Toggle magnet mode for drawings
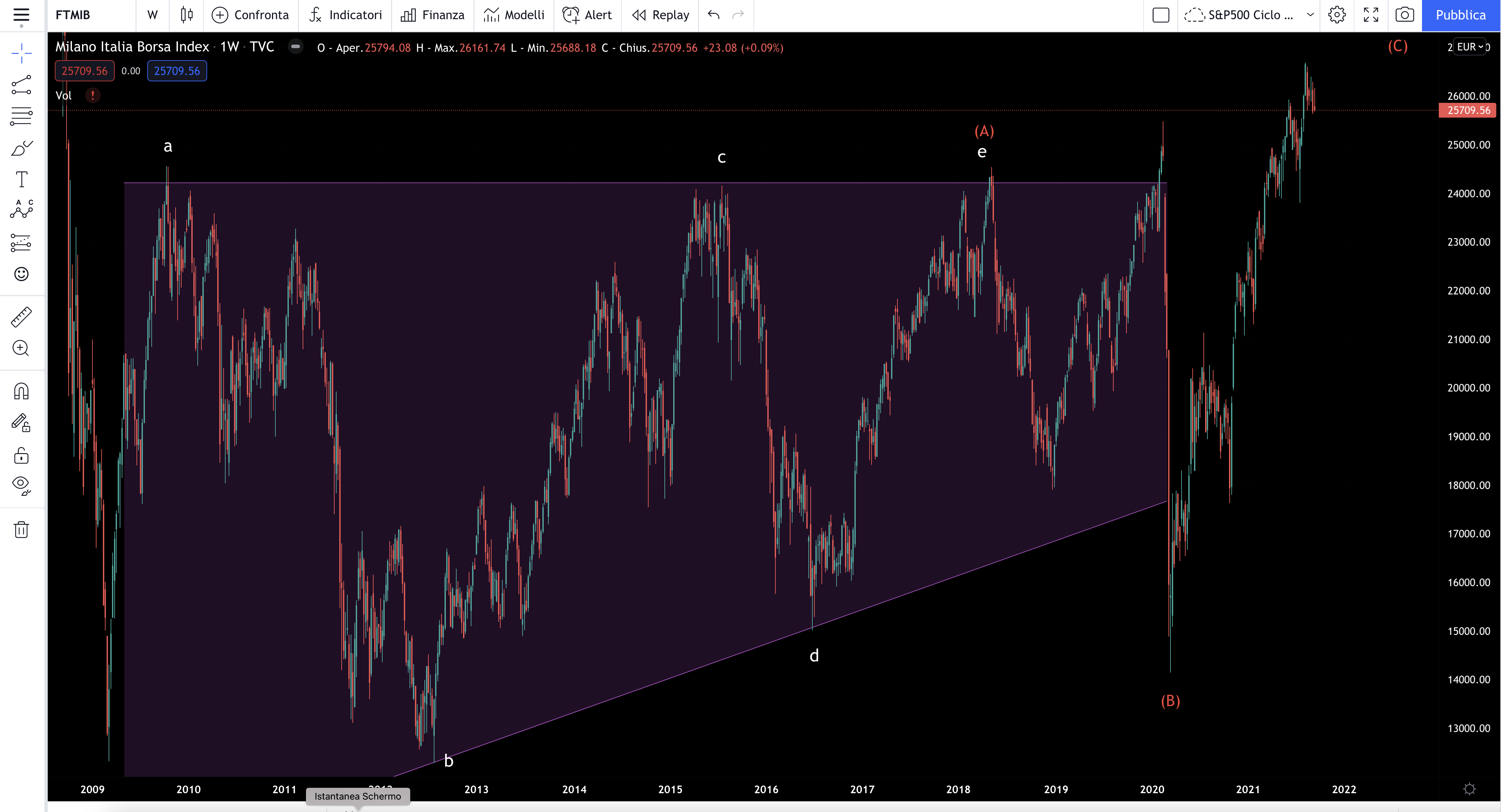This screenshot has height=812, width=1501. tap(22, 391)
